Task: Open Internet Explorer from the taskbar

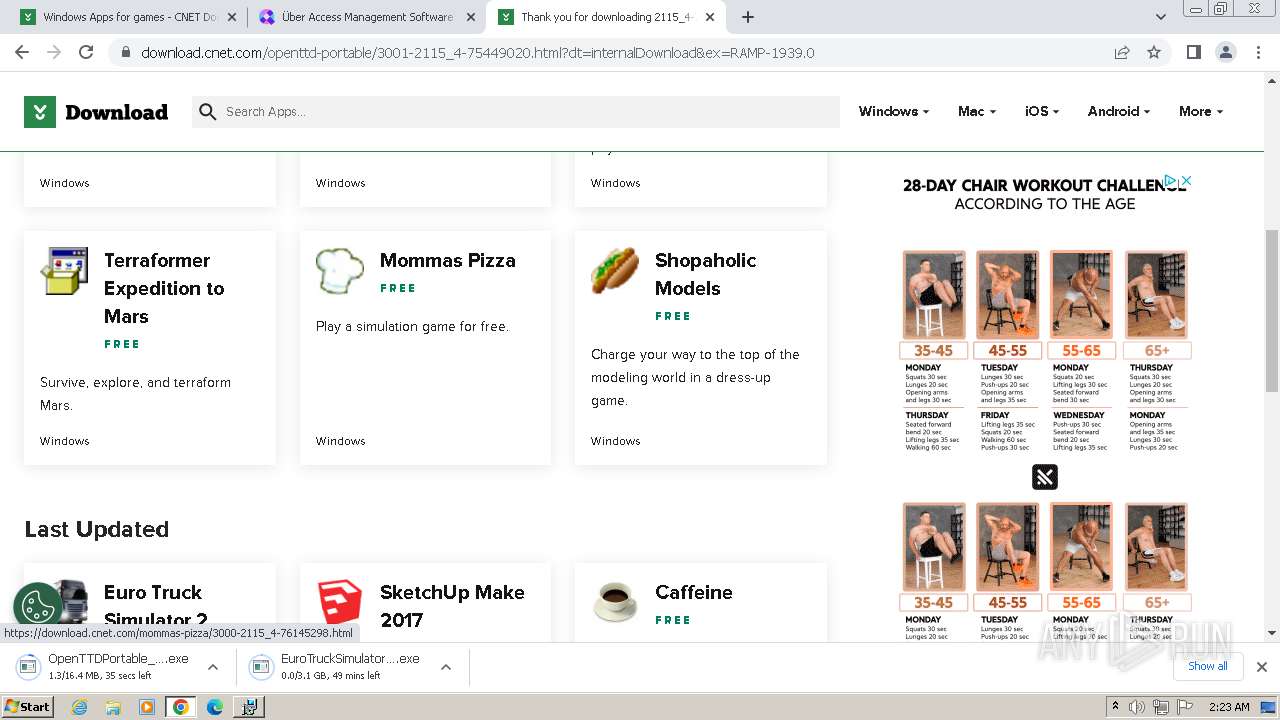Action: pos(80,707)
